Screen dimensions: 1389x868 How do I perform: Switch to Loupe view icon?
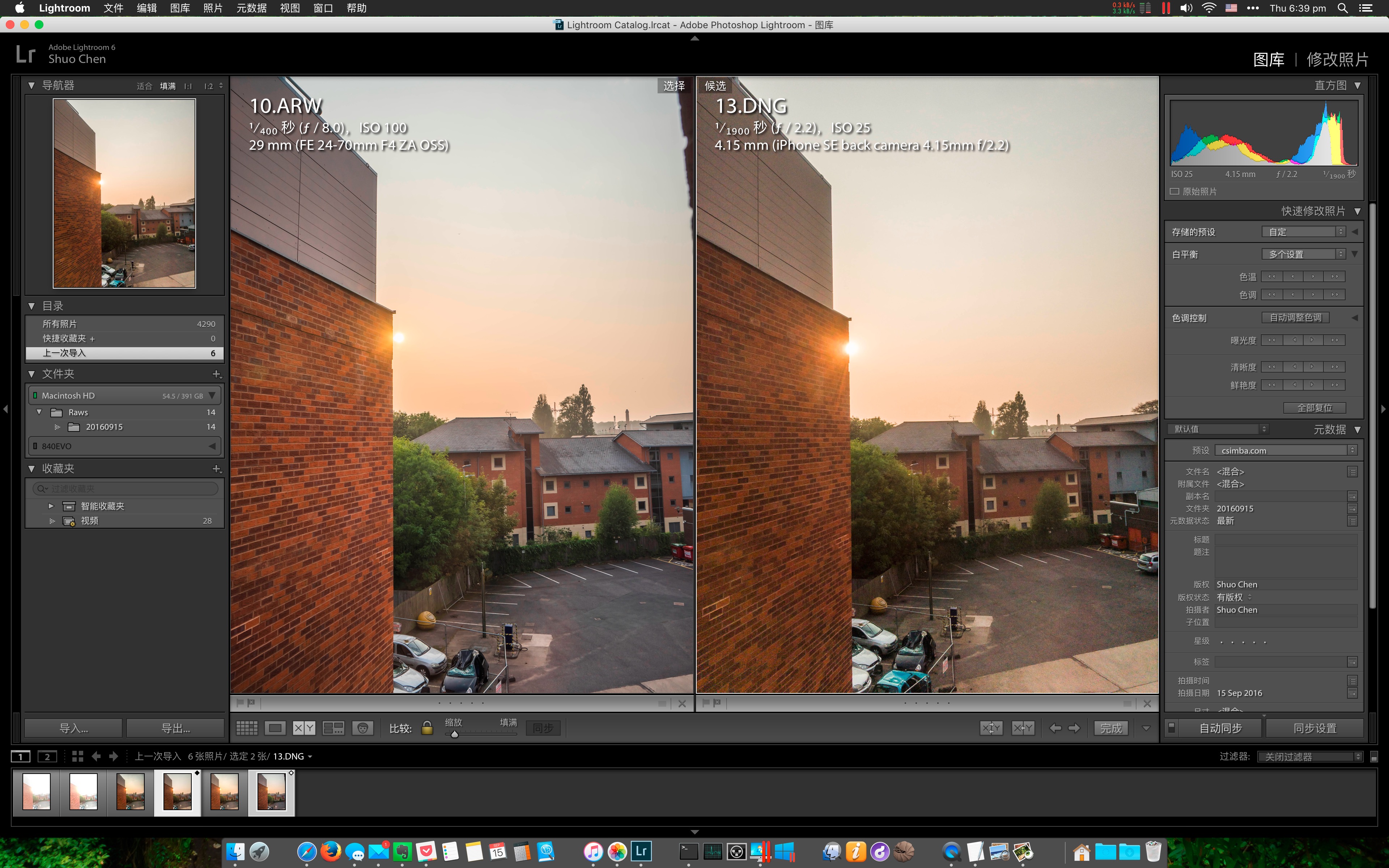tap(275, 728)
